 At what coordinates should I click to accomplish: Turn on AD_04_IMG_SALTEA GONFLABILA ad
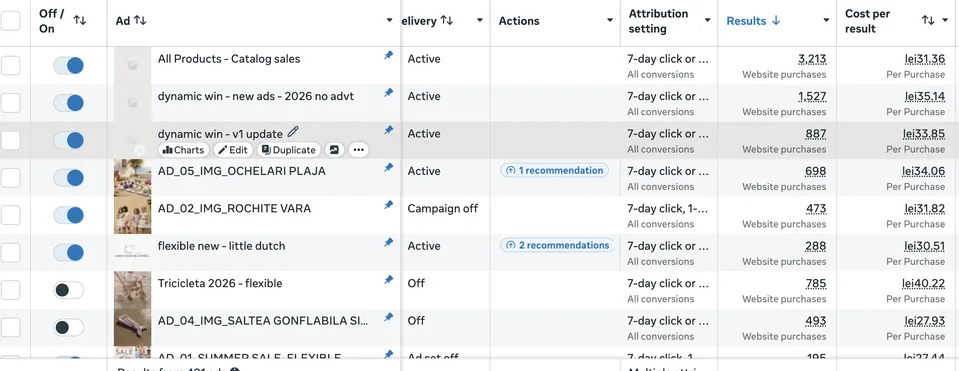[68, 327]
